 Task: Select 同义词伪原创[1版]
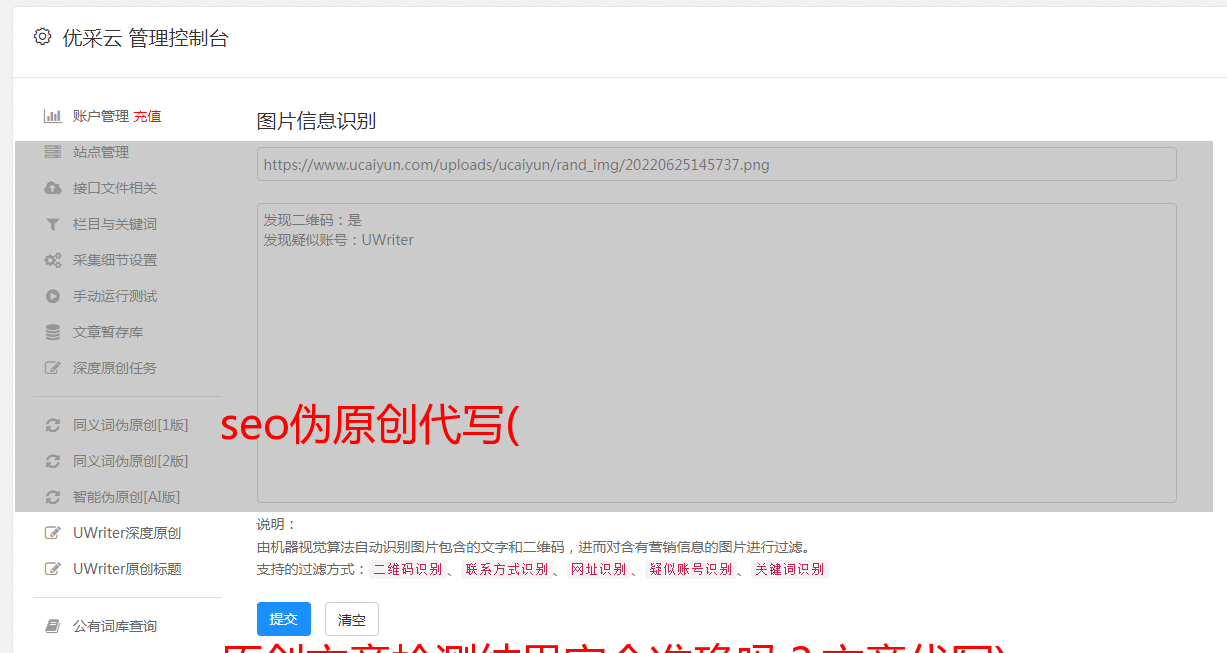[131, 425]
